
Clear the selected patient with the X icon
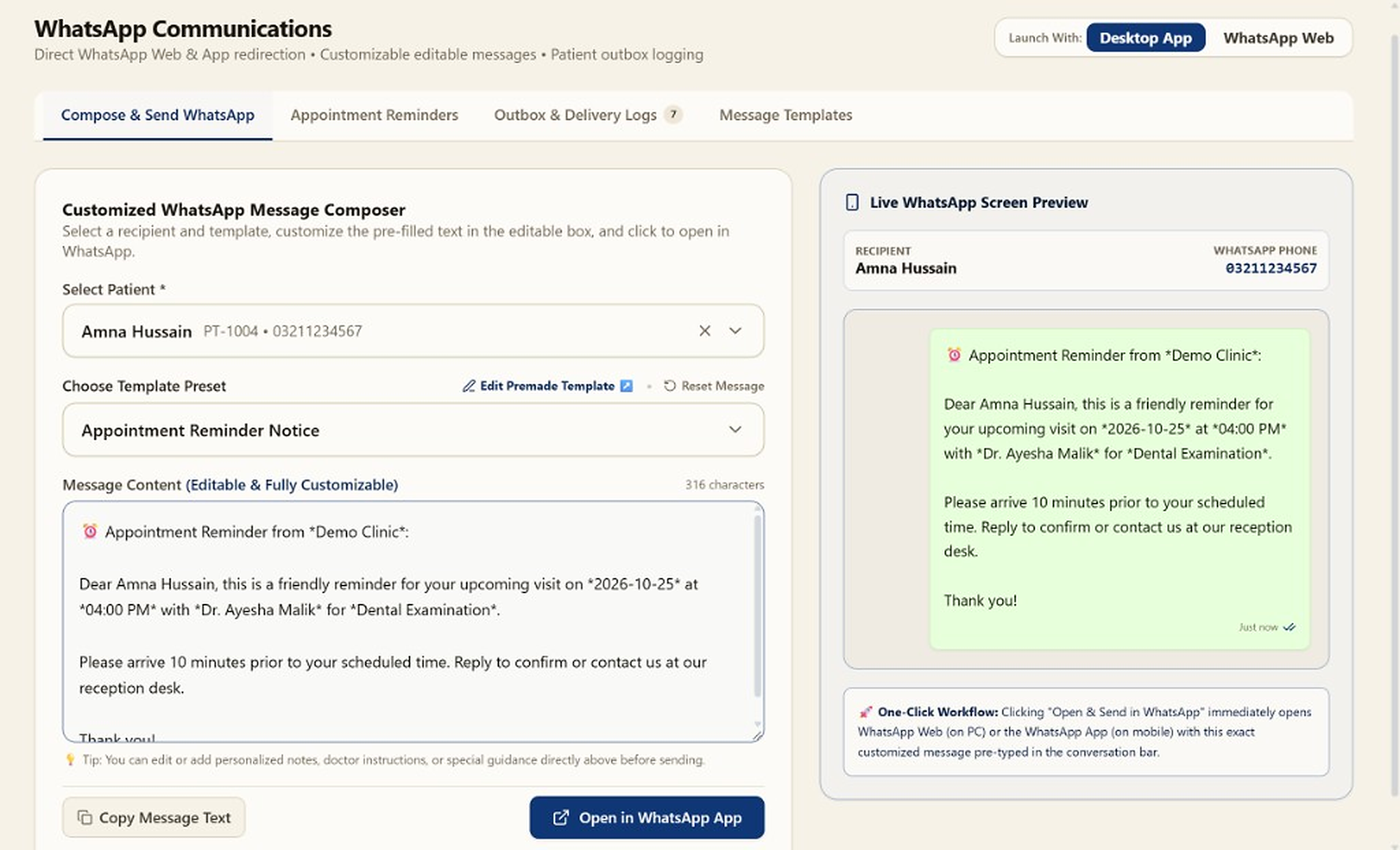tap(705, 331)
